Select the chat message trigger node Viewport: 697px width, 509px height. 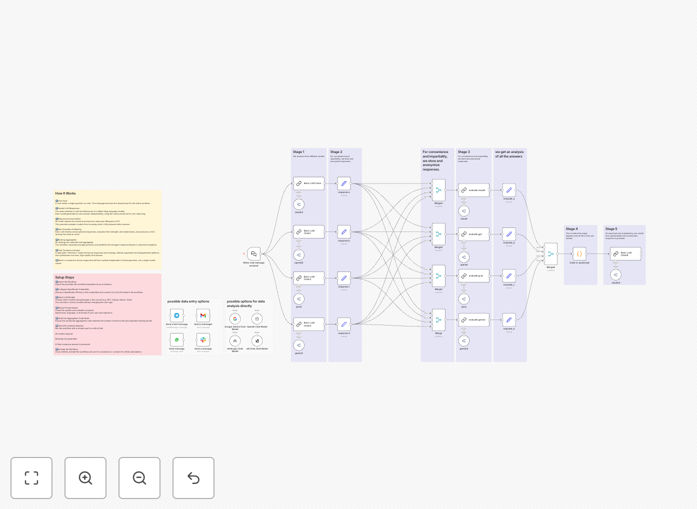pyautogui.click(x=254, y=254)
